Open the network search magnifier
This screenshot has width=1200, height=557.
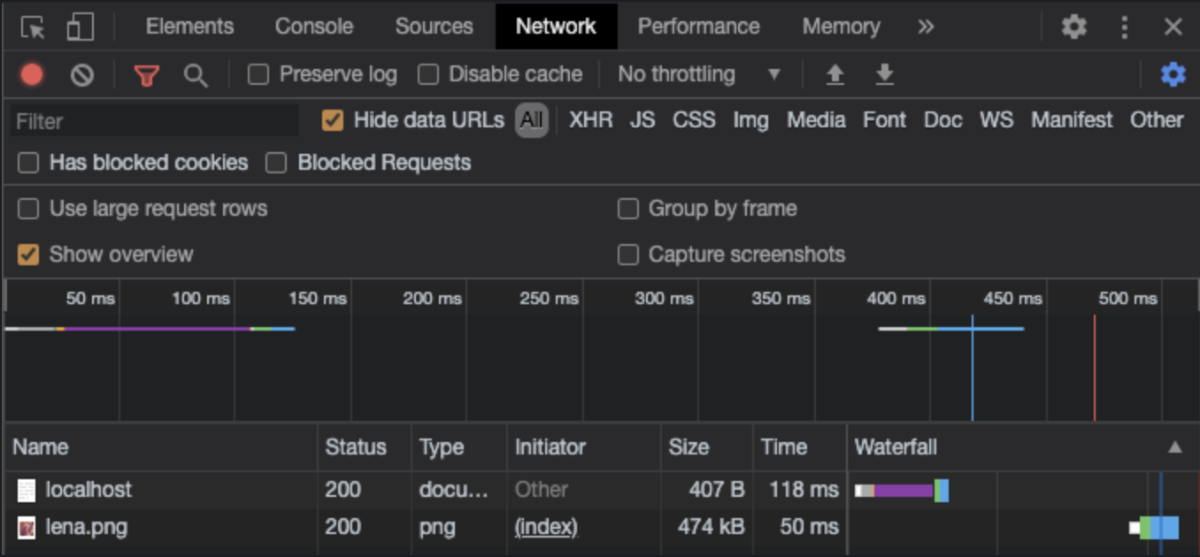tap(196, 75)
